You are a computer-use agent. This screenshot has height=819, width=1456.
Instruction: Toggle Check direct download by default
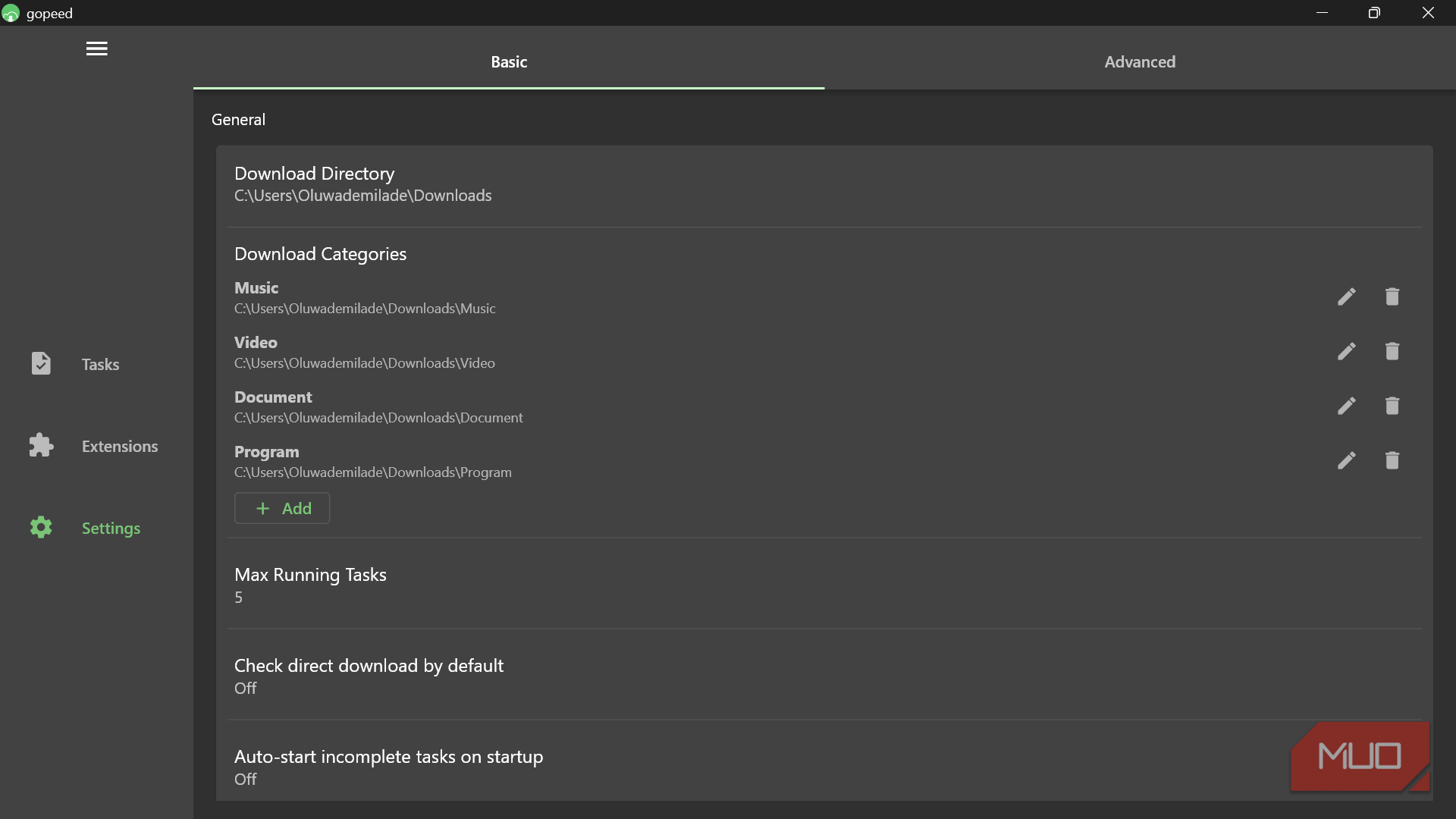[x=824, y=676]
